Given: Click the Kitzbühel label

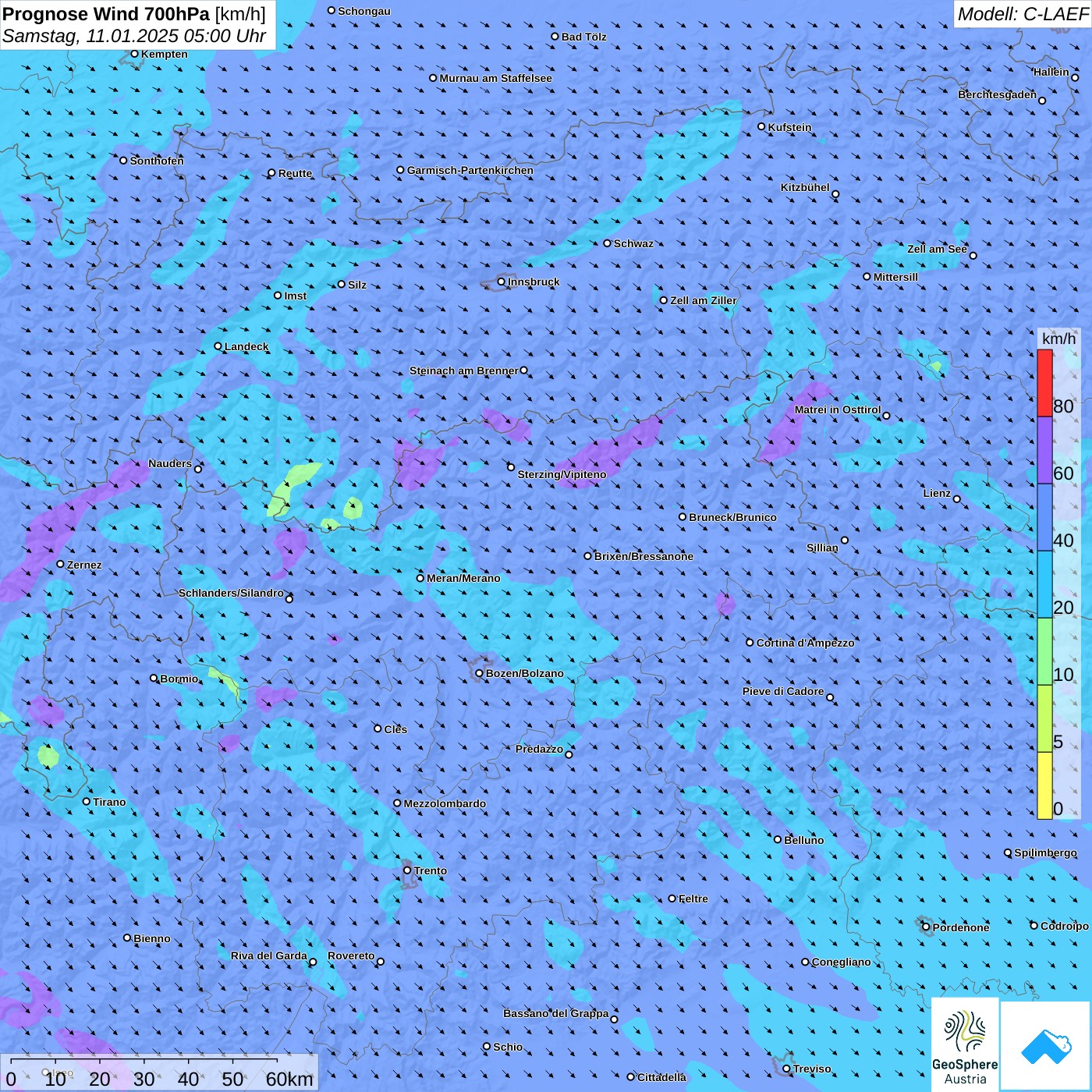Looking at the screenshot, I should [x=805, y=187].
